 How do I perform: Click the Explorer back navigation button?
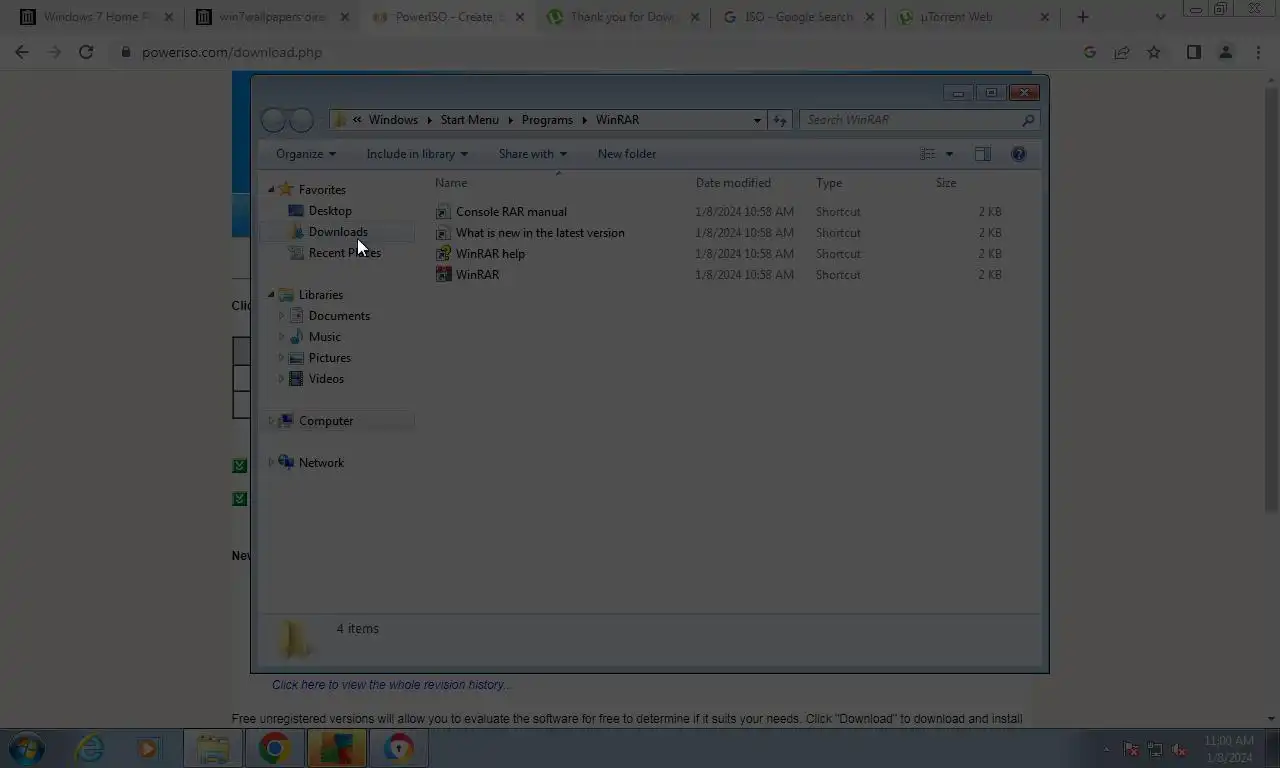point(273,120)
